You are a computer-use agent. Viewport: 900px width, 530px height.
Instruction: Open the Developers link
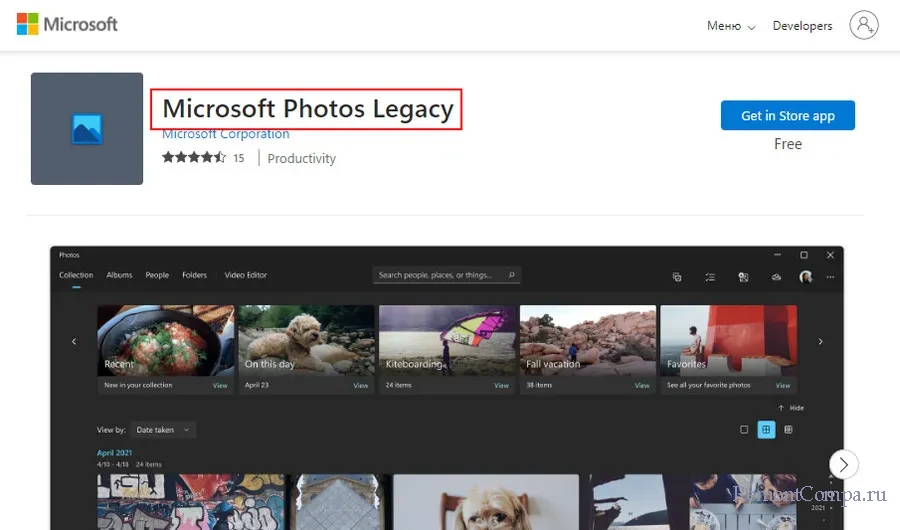coord(802,26)
